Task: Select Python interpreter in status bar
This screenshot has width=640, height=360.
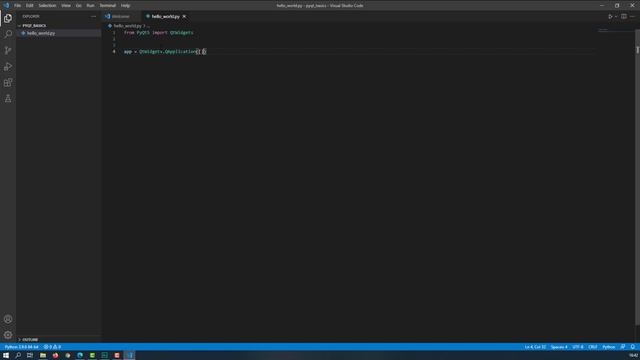Action: (x=21, y=347)
